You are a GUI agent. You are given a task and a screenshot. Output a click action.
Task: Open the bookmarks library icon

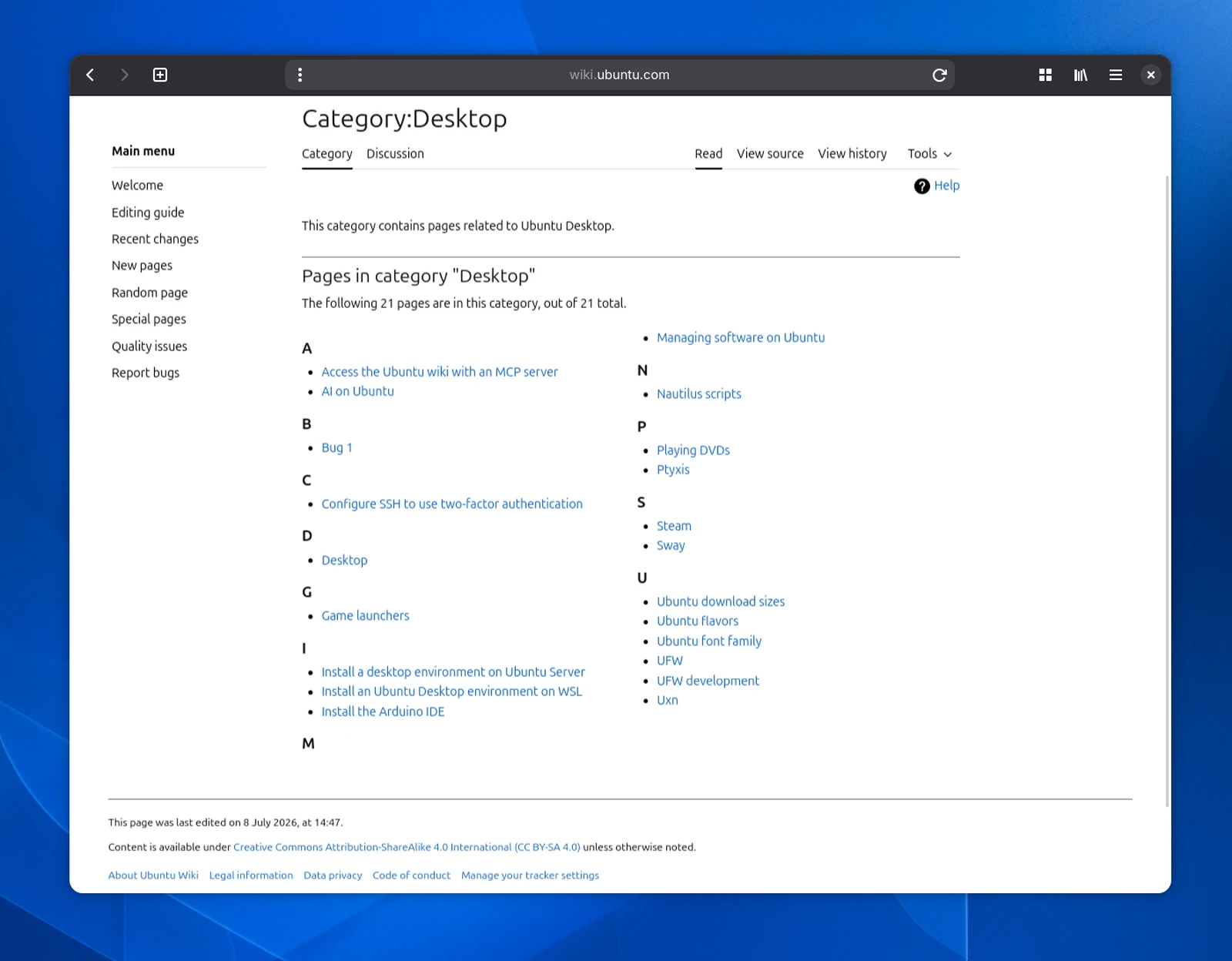pyautogui.click(x=1080, y=75)
